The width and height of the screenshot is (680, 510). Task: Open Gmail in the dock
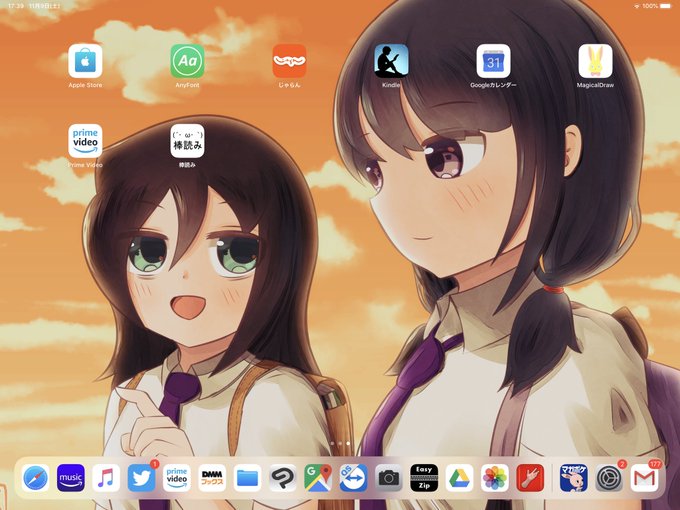(644, 478)
